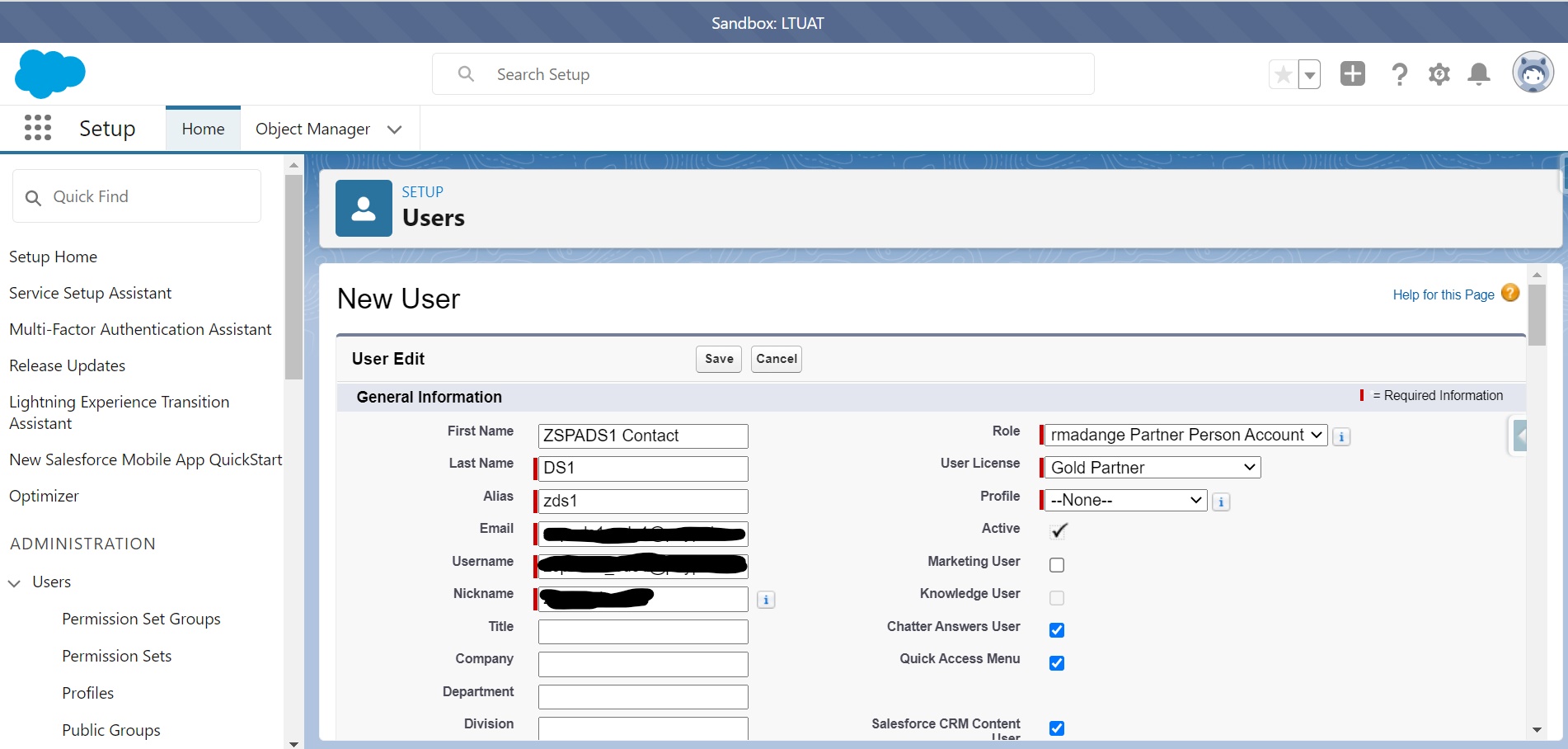The image size is (1568, 749).
Task: Open the Profile dropdown
Action: pos(1125,500)
